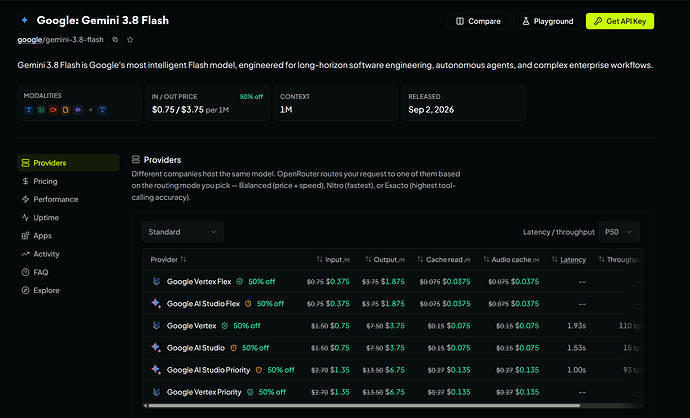Click the Google AI Studio row sparkle logo
This screenshot has height=418, width=690.
click(156, 347)
